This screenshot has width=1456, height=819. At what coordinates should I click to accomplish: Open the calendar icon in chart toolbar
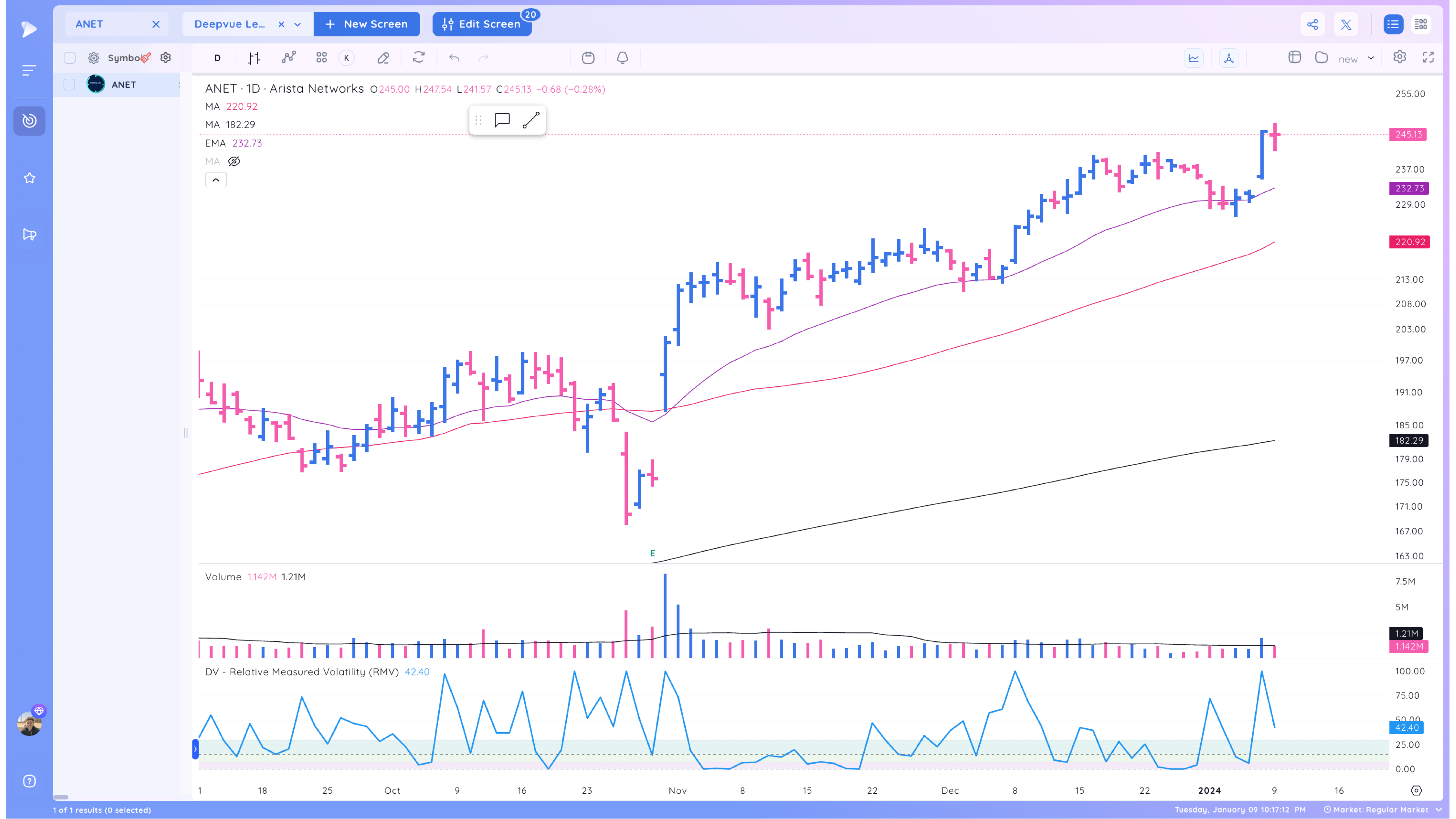click(588, 58)
